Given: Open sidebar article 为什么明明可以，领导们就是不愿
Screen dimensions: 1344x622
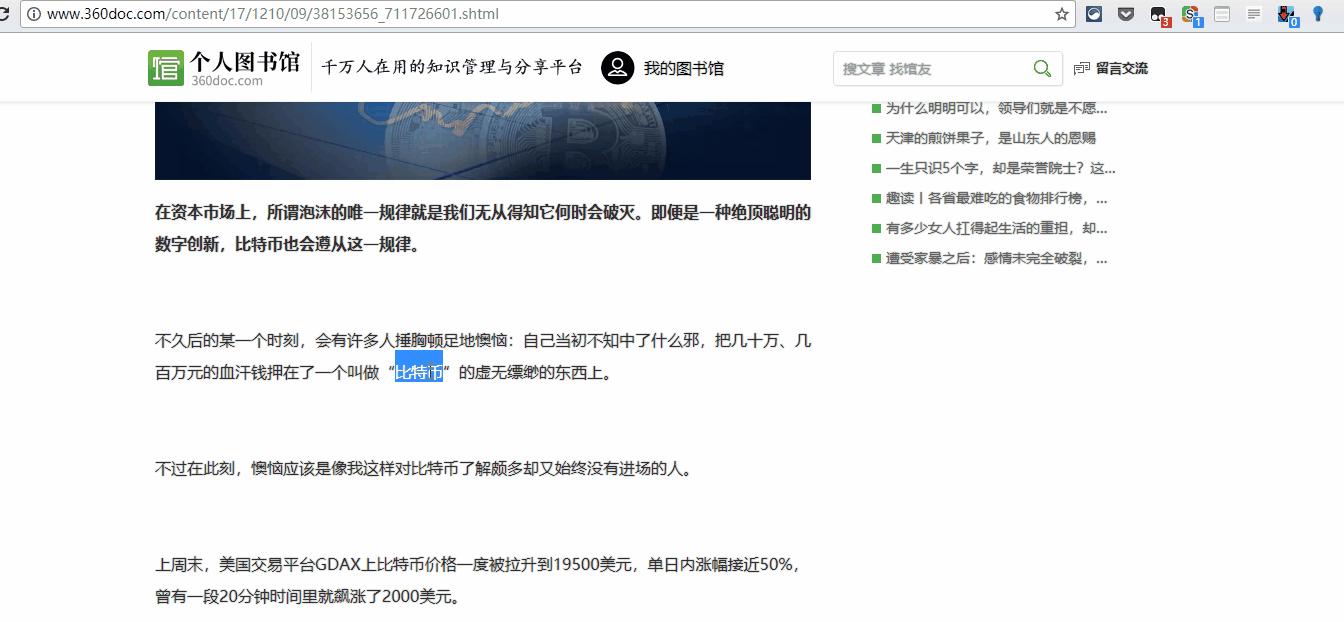Looking at the screenshot, I should pos(996,108).
